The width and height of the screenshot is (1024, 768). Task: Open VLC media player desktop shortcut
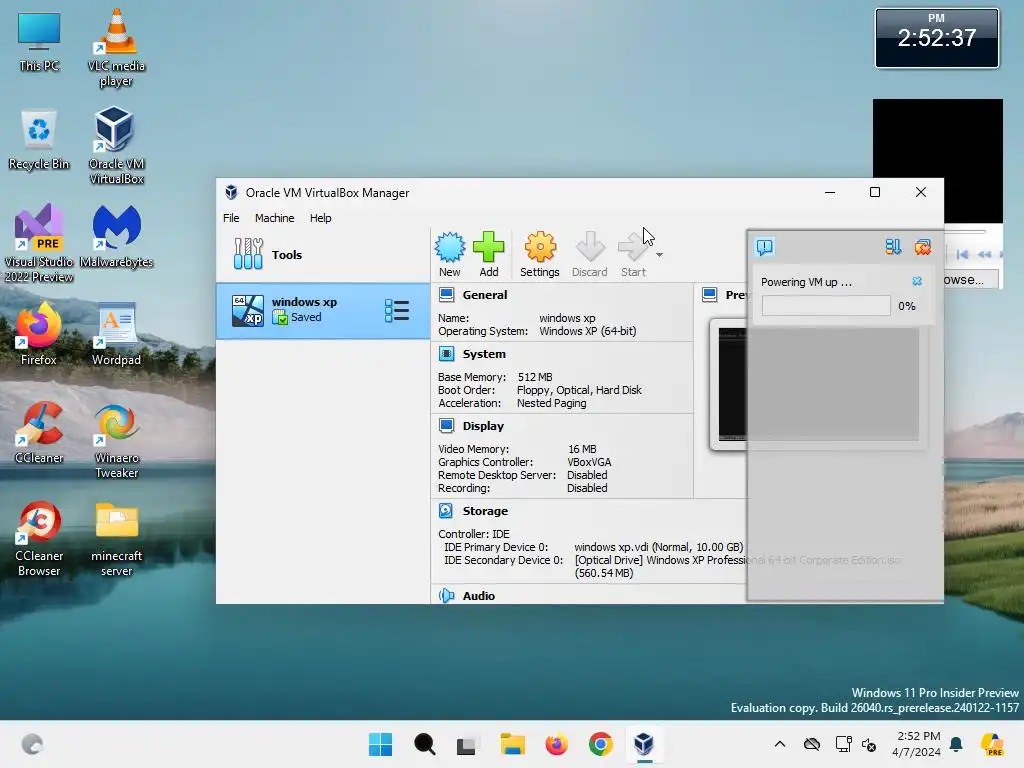tap(116, 48)
